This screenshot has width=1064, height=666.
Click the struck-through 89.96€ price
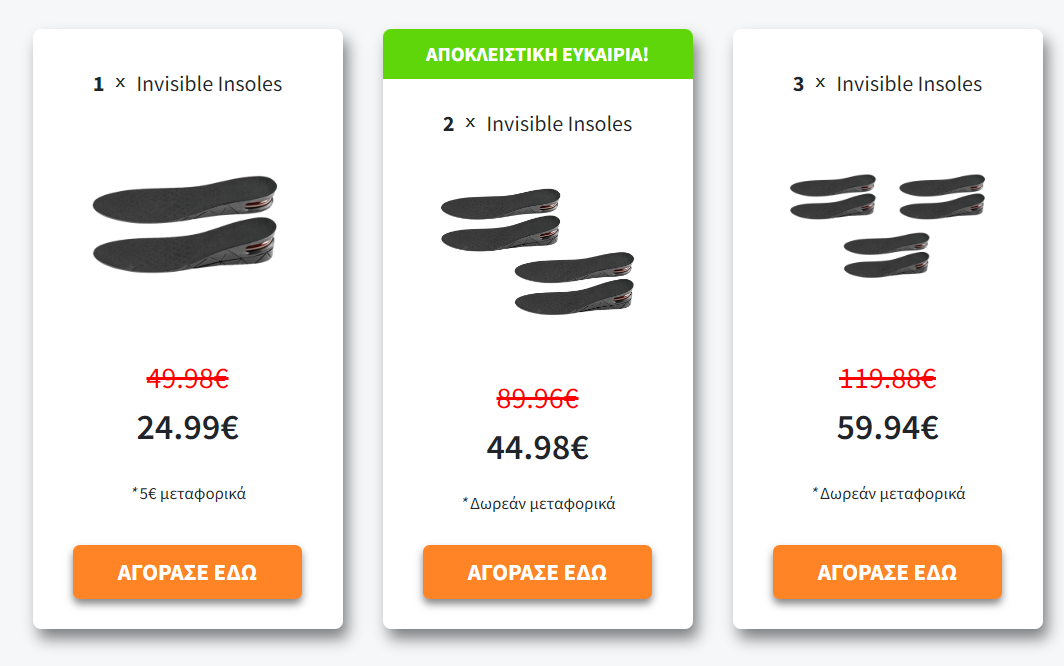(537, 399)
